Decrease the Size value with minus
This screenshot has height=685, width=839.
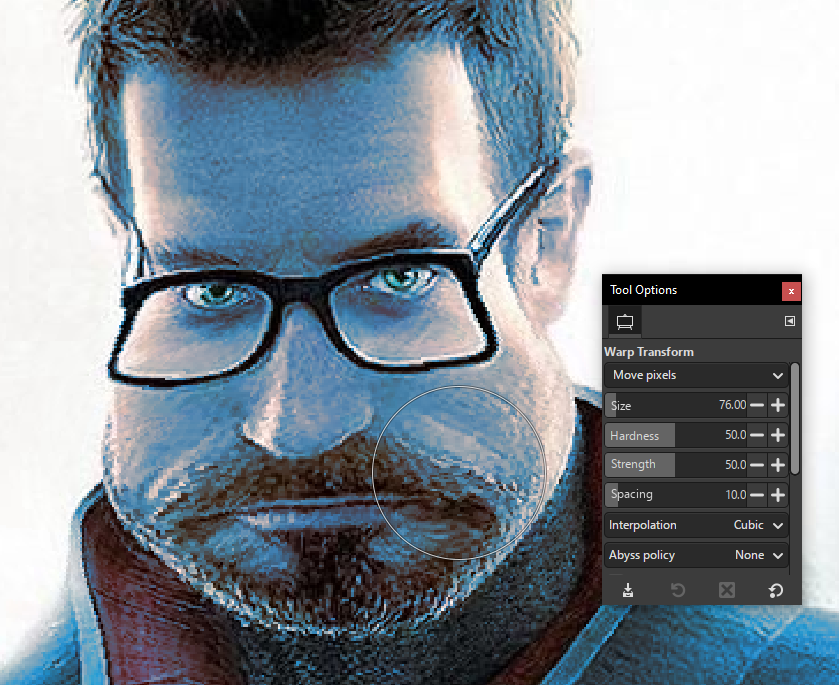tap(757, 405)
